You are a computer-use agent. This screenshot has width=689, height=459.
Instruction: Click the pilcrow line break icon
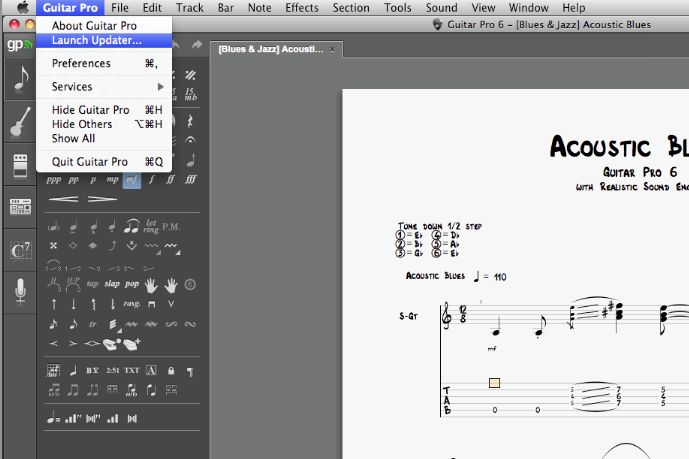click(190, 372)
